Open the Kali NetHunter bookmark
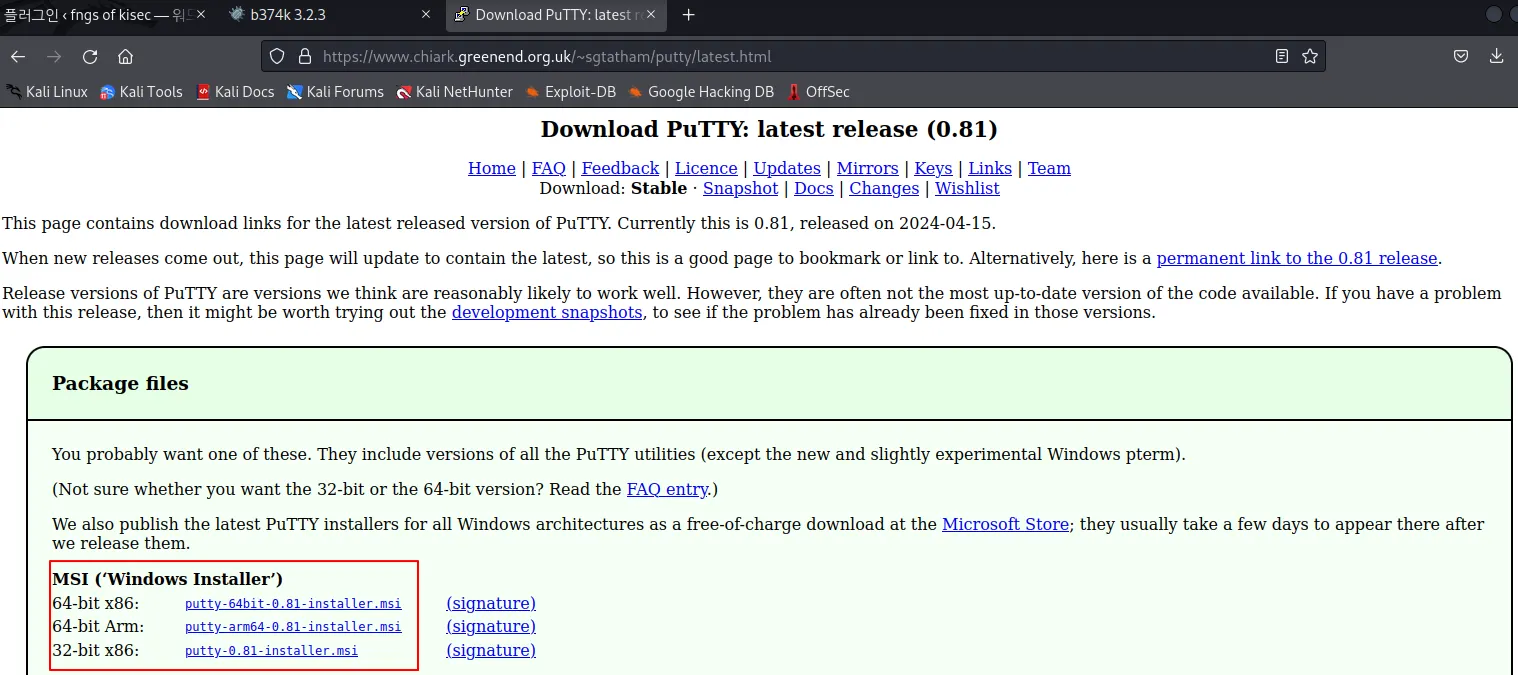 (x=454, y=91)
